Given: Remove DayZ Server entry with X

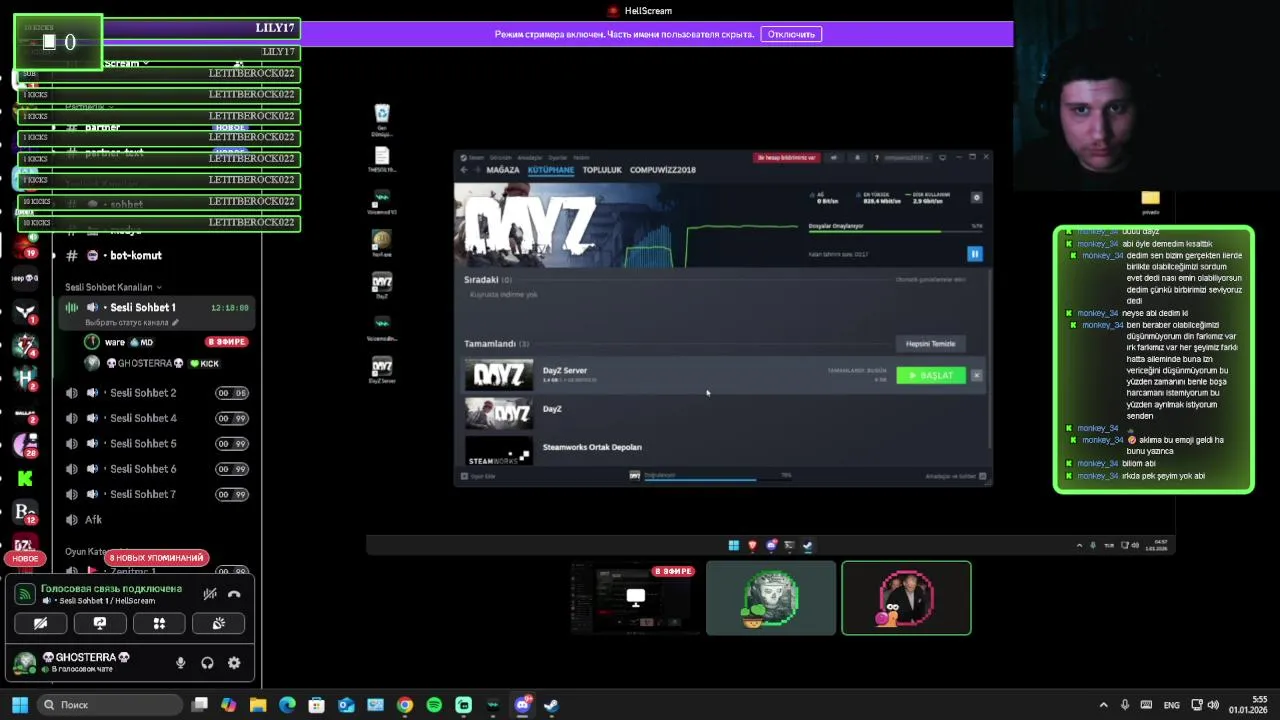Looking at the screenshot, I should tap(977, 375).
